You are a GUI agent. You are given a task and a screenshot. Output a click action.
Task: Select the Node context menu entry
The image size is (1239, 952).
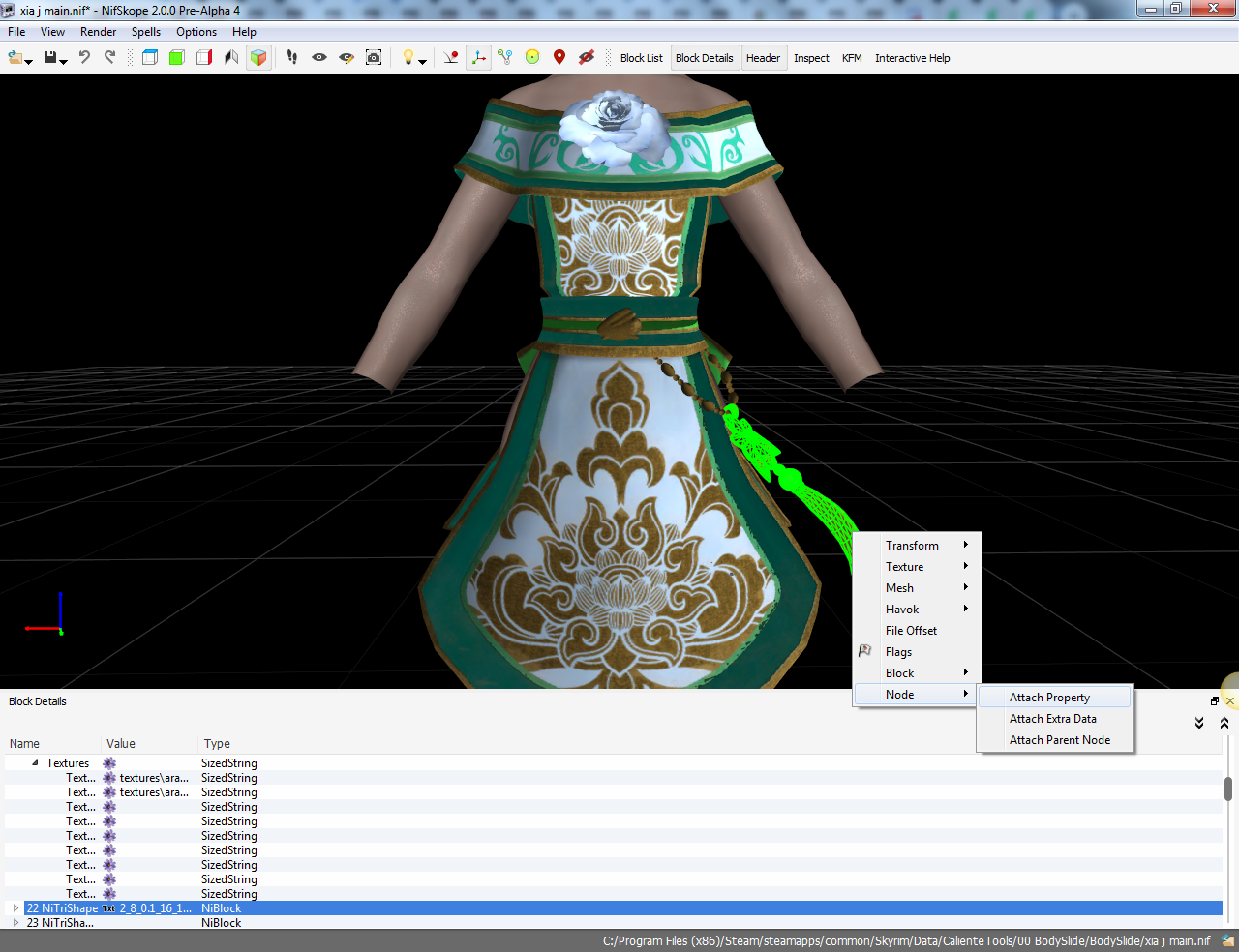(918, 695)
